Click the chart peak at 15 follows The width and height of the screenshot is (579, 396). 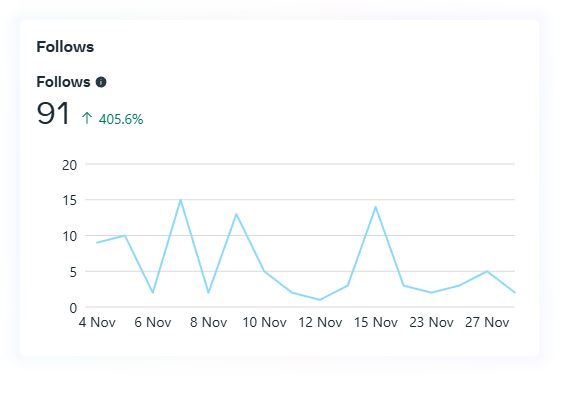pyautogui.click(x=181, y=200)
